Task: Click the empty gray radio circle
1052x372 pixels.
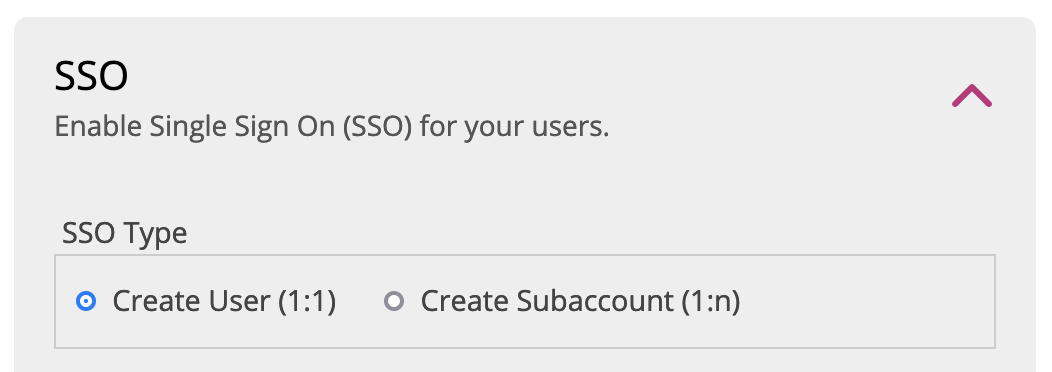Action: tap(394, 301)
